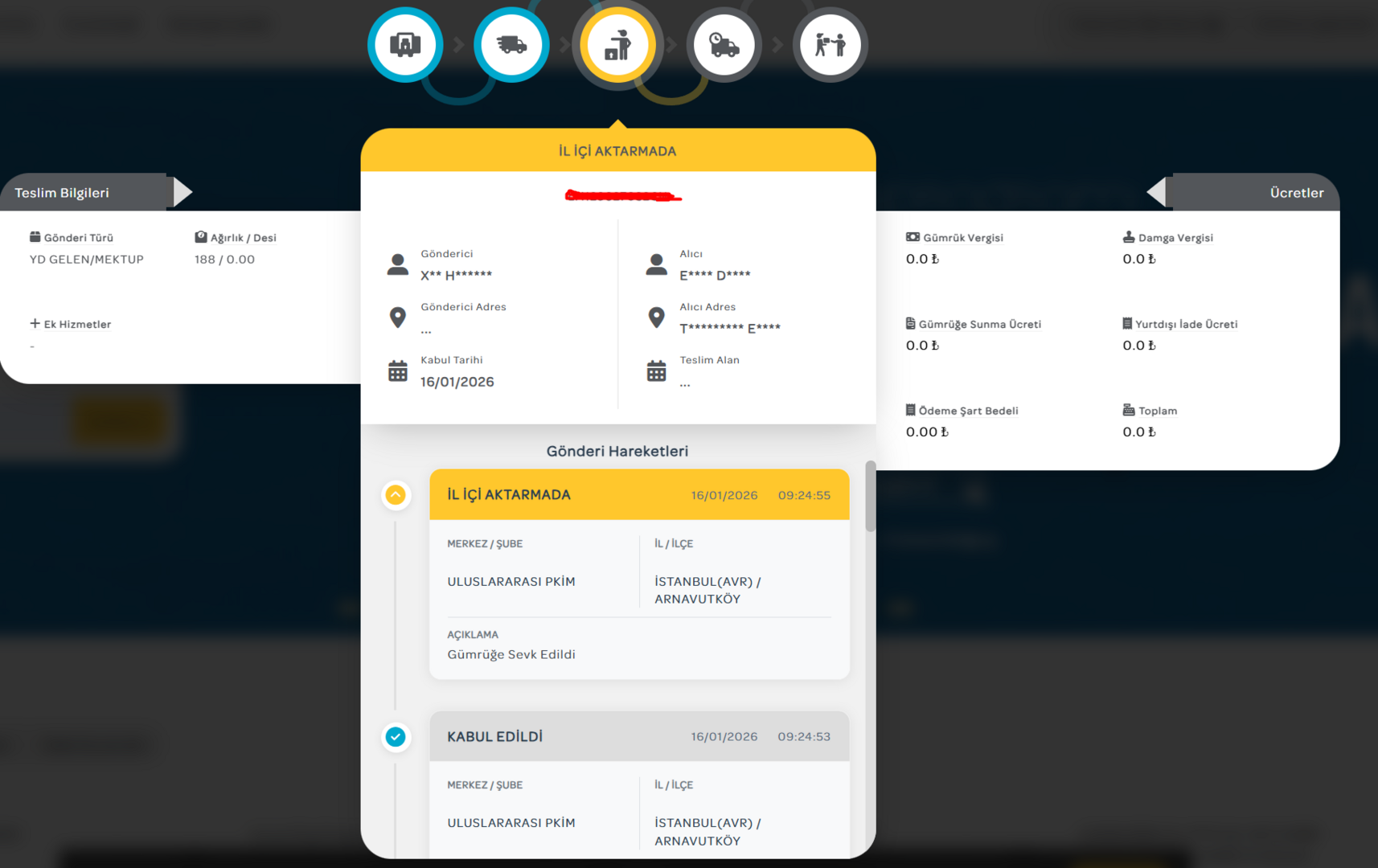Click the Ek Hizmetler plus icon
Image resolution: width=1378 pixels, height=868 pixels.
point(35,323)
